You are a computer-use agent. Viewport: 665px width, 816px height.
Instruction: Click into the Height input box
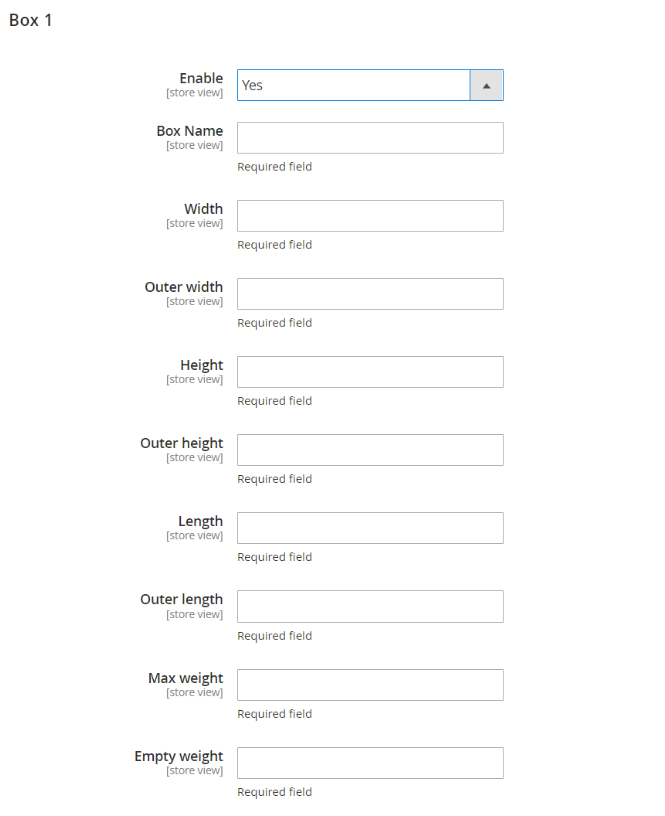point(370,372)
